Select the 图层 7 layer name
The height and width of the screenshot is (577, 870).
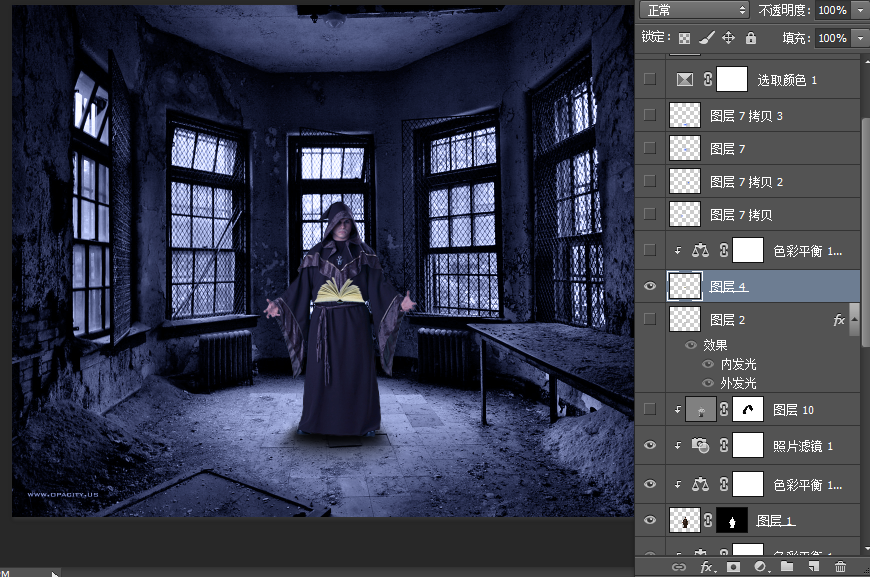[722, 148]
